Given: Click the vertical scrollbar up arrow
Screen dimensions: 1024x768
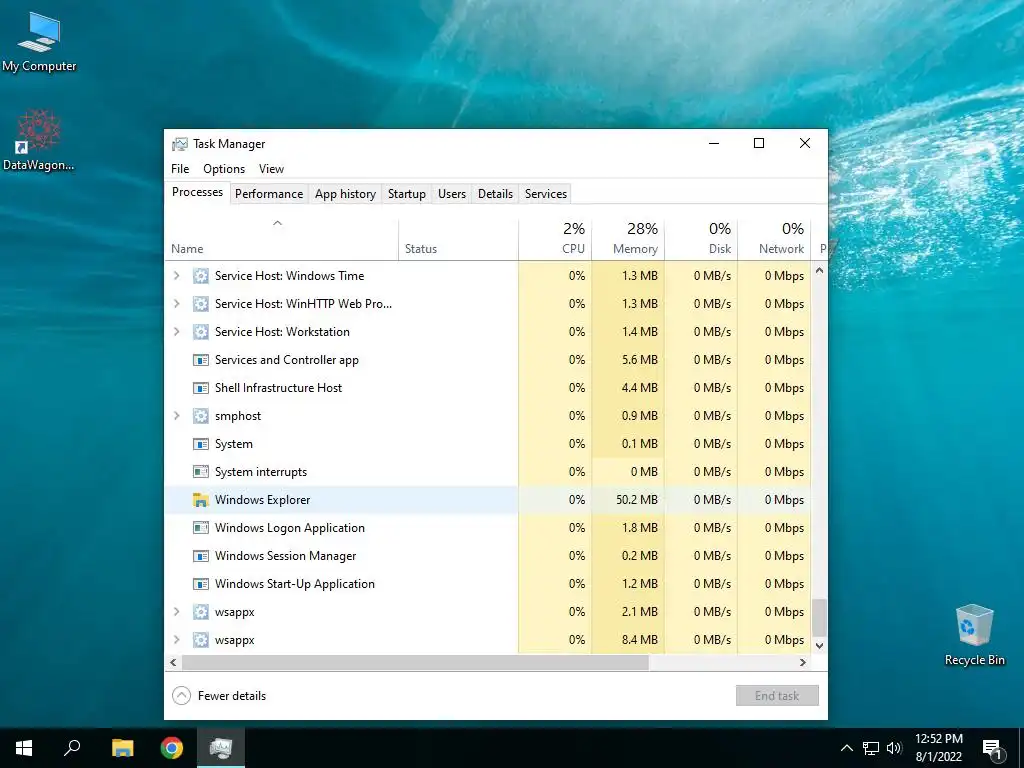Looking at the screenshot, I should (x=820, y=270).
